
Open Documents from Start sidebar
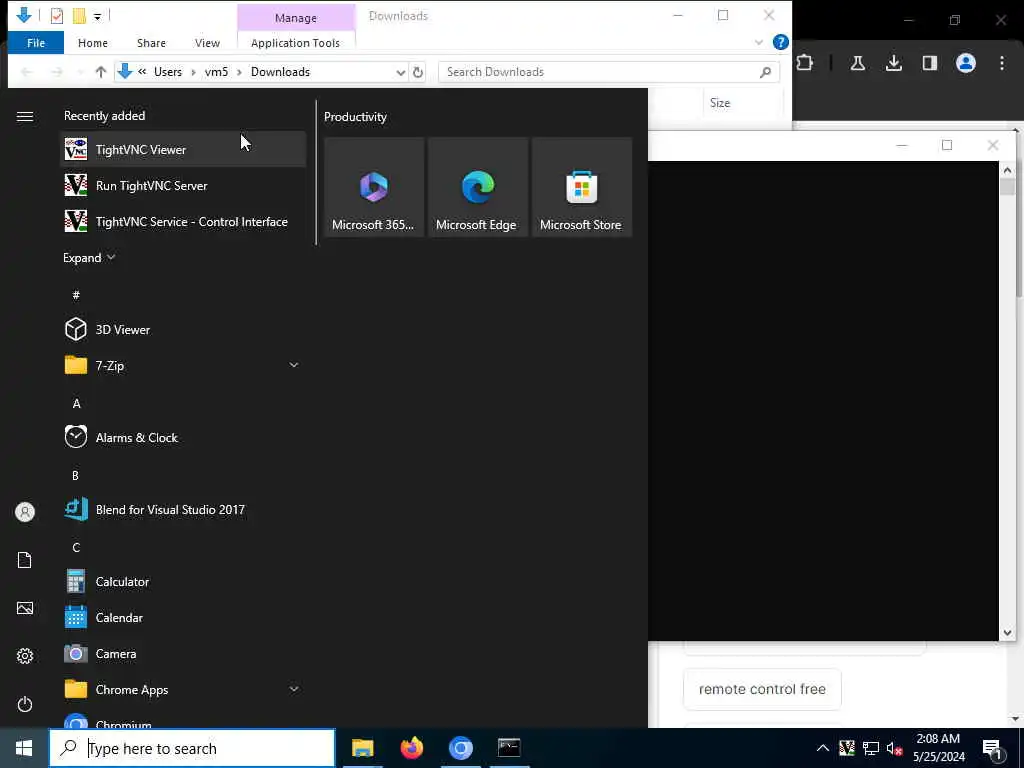(25, 560)
